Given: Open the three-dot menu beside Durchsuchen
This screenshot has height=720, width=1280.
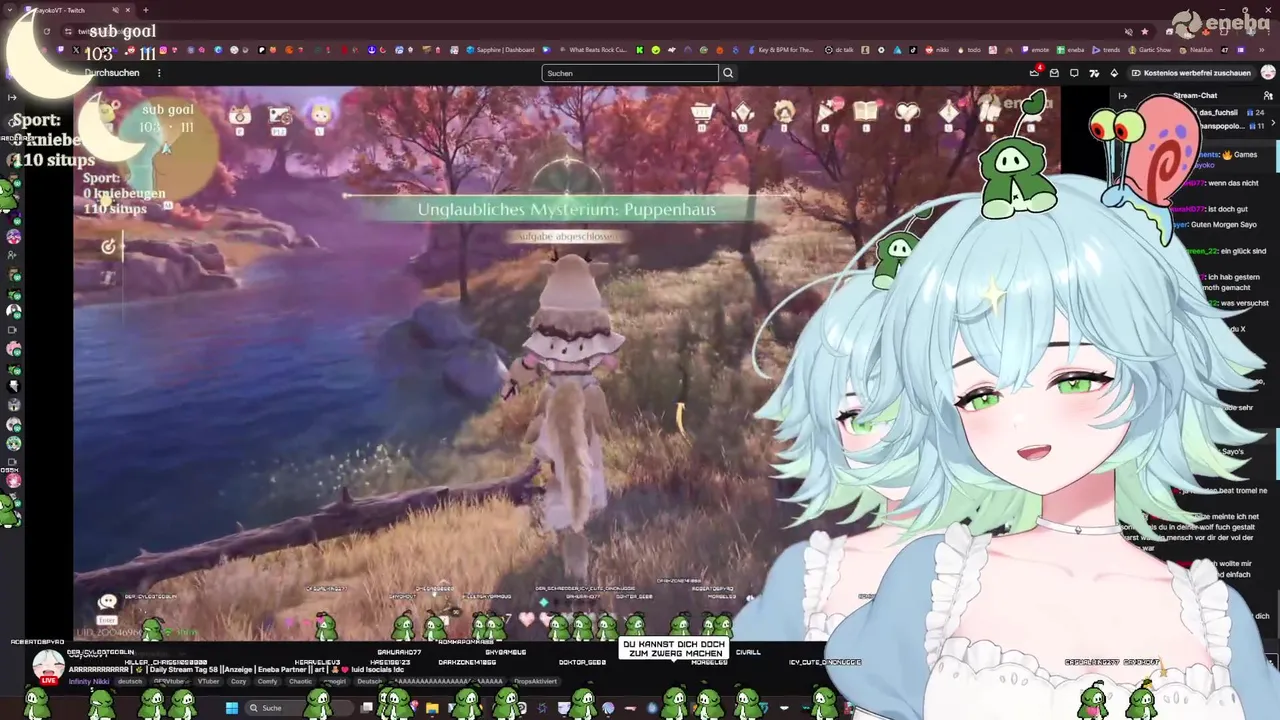Looking at the screenshot, I should [x=159, y=73].
